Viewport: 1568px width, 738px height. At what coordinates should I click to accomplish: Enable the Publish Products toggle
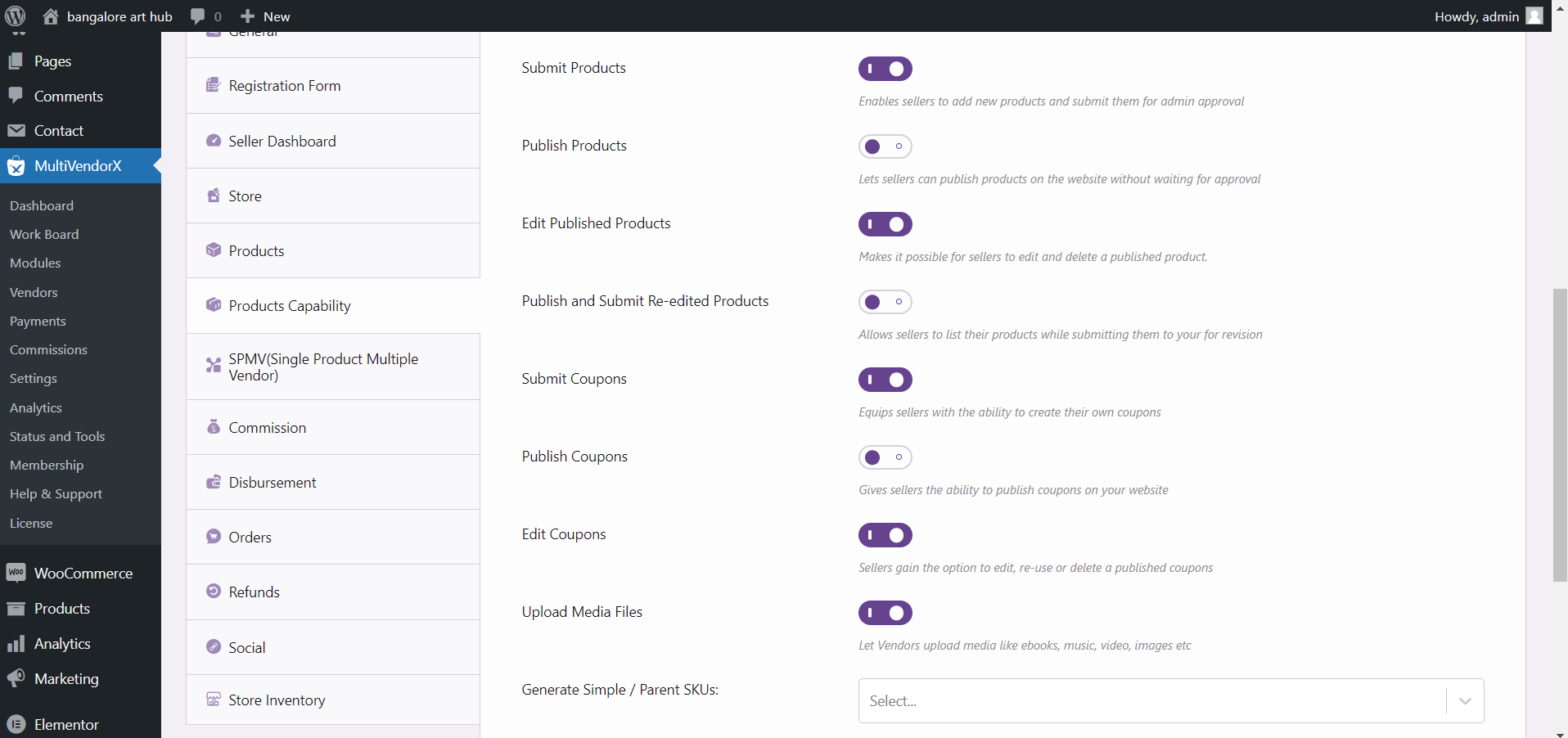(885, 146)
